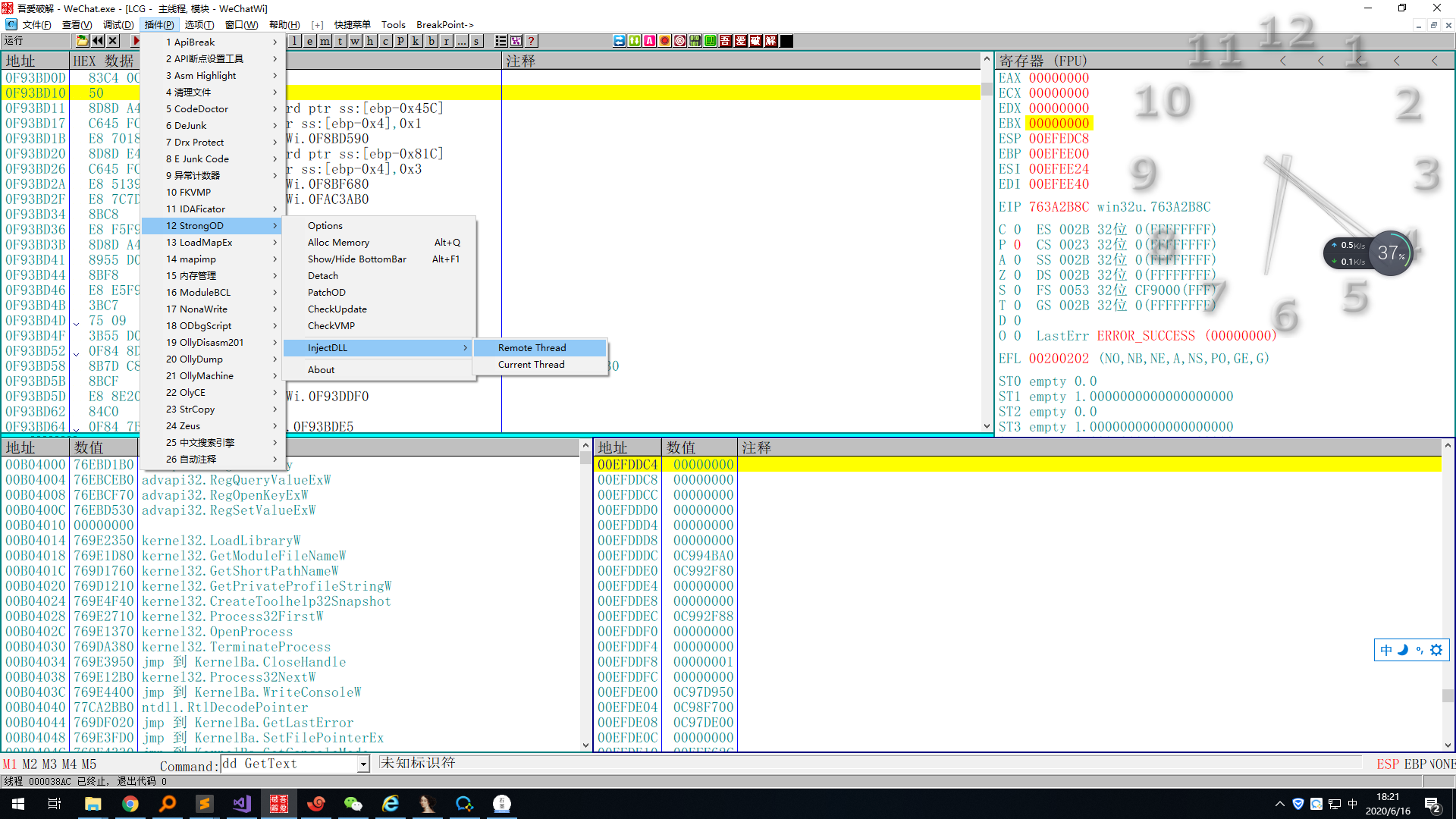Click the red record circle toolbar icon

point(665,41)
